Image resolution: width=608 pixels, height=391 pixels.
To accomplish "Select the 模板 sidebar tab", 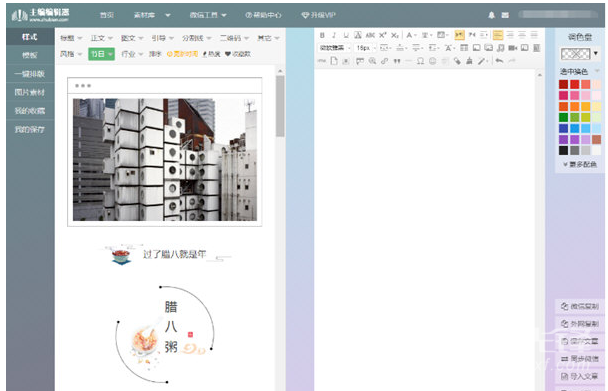I will coord(30,55).
